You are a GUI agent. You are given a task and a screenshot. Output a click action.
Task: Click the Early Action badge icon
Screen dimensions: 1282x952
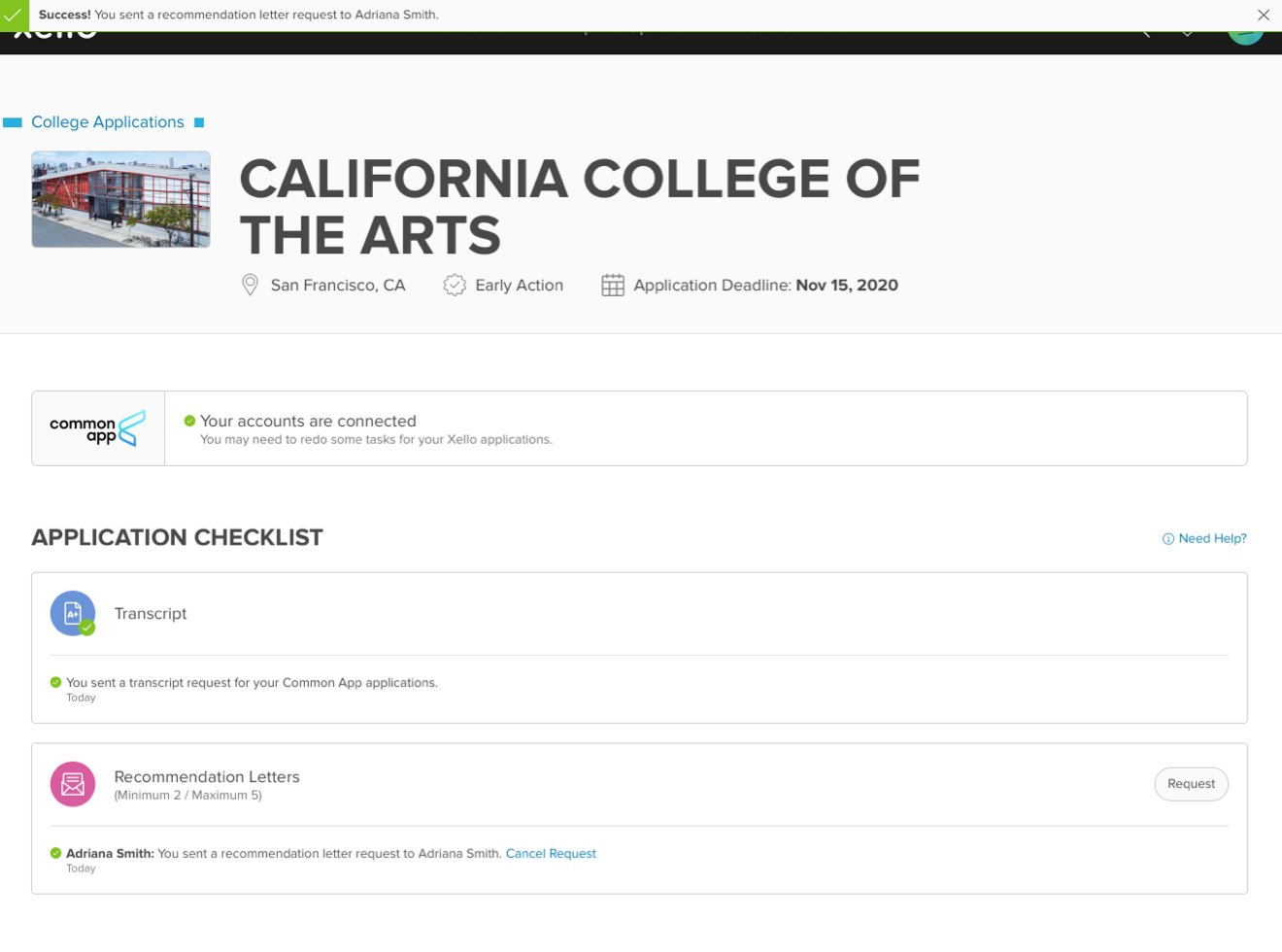455,285
